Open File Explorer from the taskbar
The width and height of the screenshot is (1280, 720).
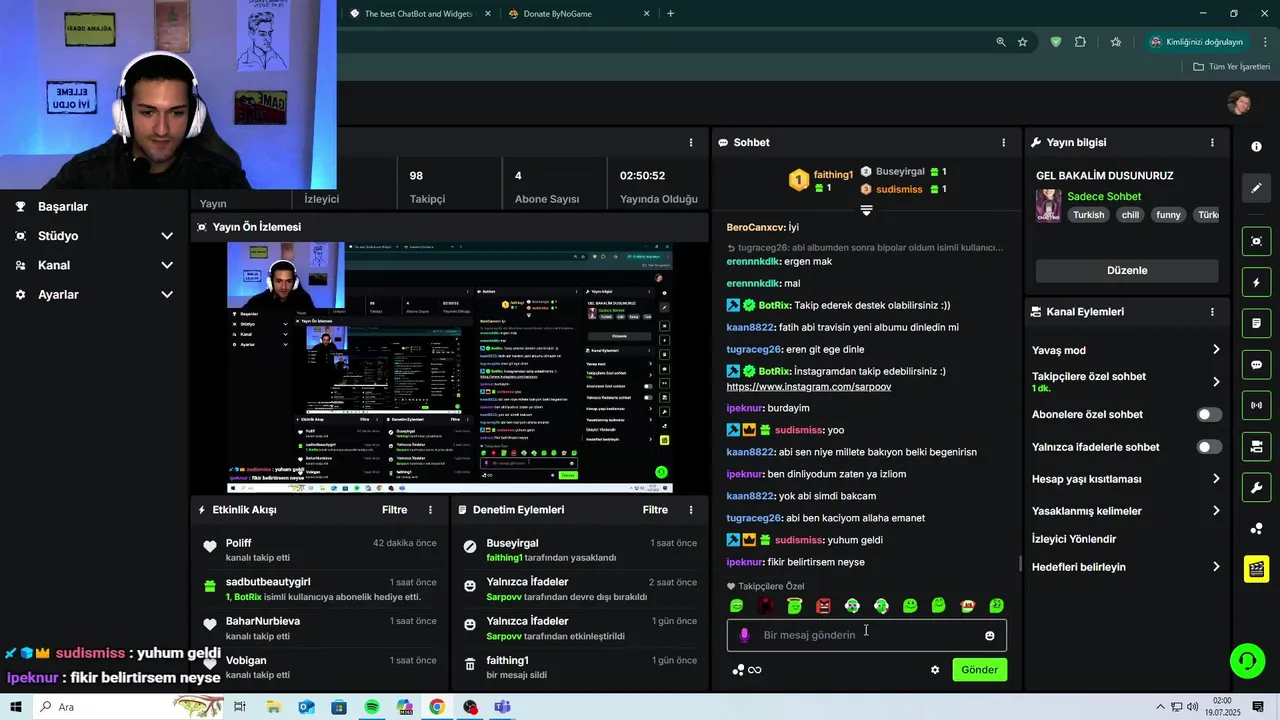coord(273,707)
